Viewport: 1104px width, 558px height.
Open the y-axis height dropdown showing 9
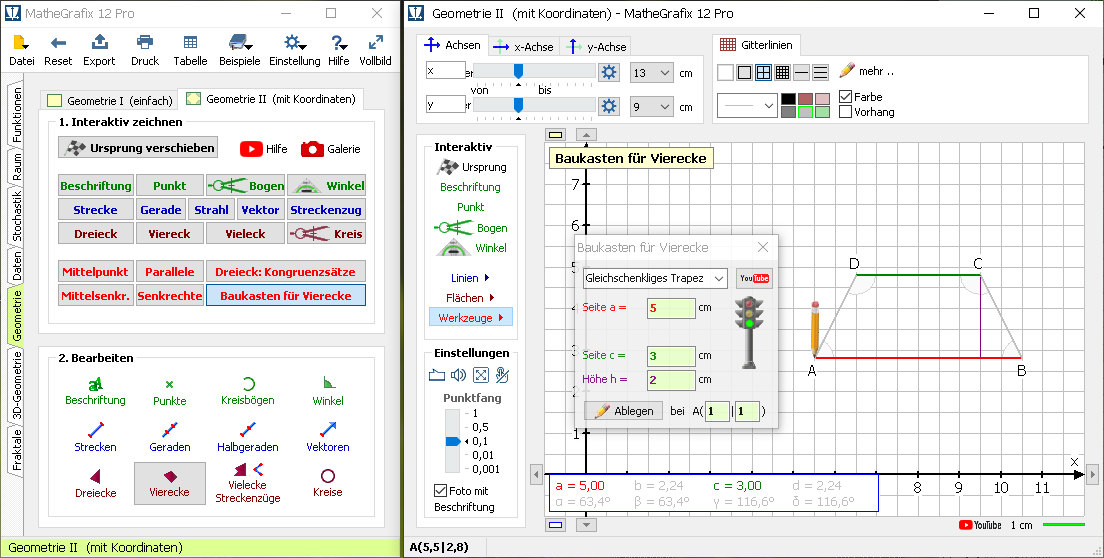tap(652, 107)
